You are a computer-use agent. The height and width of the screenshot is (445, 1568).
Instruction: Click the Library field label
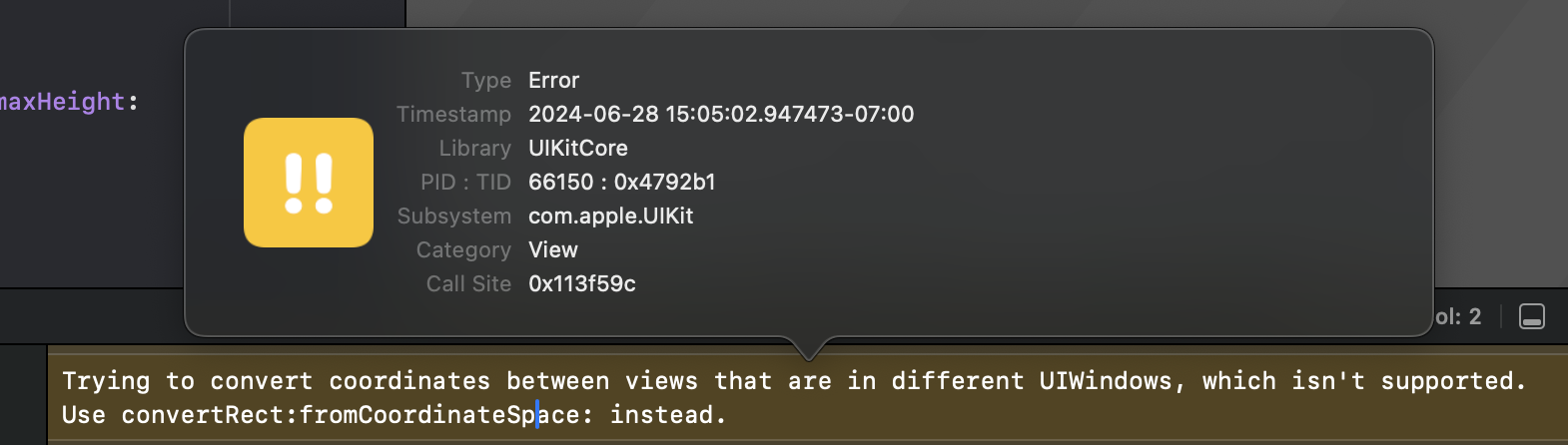point(474,148)
